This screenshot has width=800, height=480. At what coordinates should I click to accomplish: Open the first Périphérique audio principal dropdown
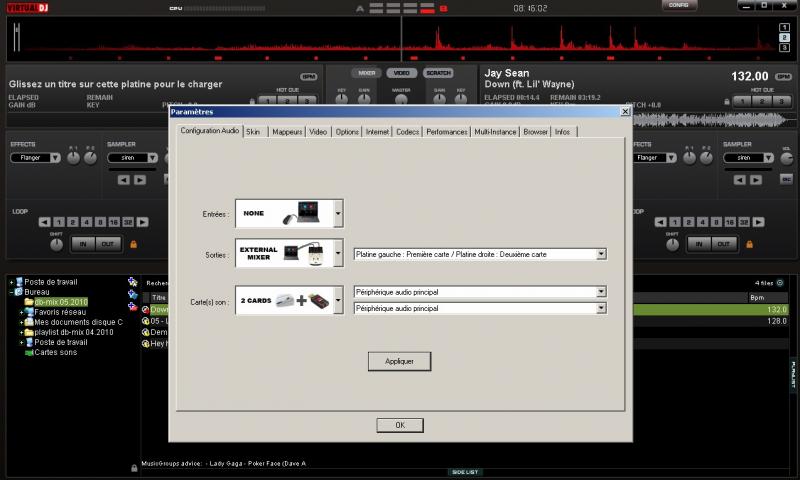pos(602,292)
